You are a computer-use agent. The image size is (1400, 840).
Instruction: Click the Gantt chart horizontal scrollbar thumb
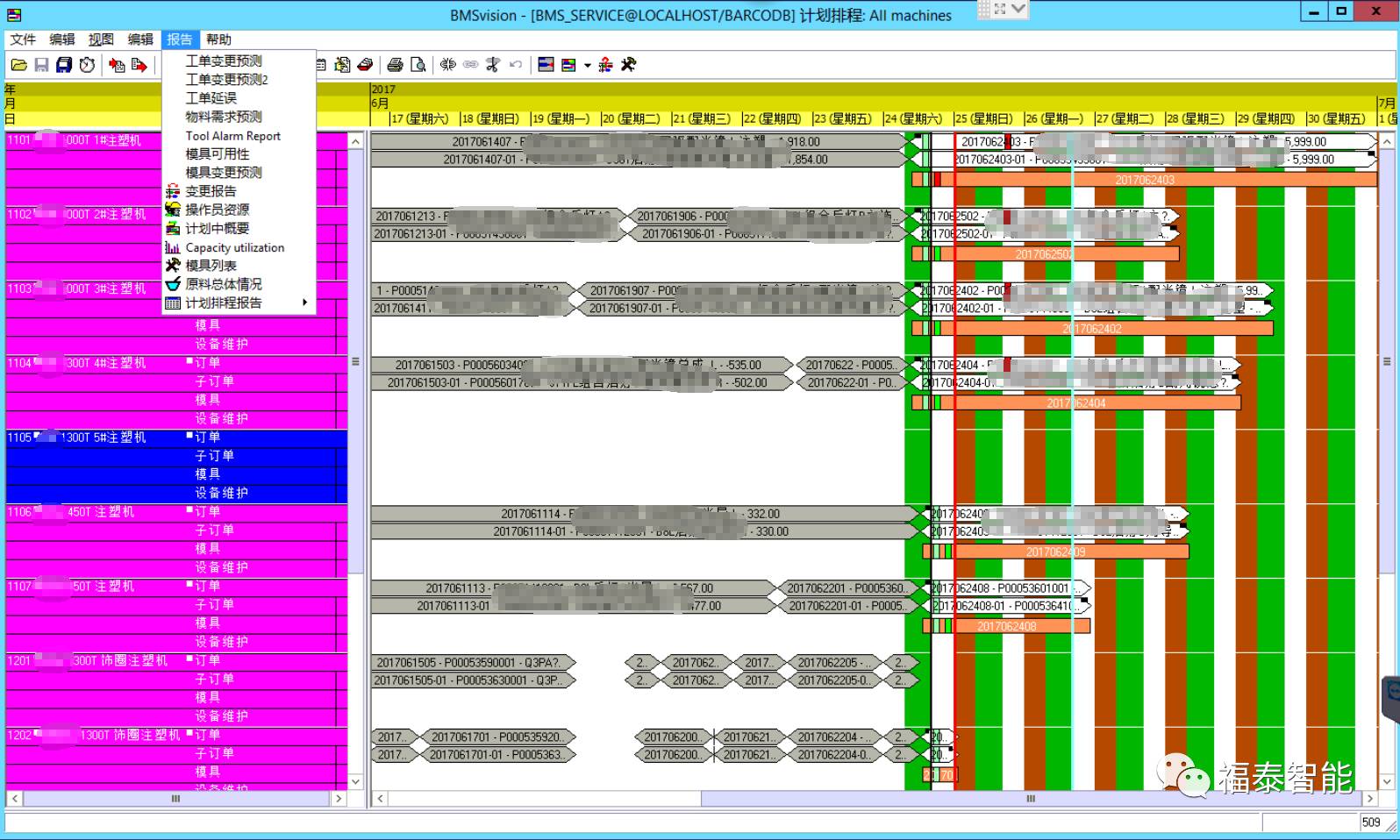1031,799
